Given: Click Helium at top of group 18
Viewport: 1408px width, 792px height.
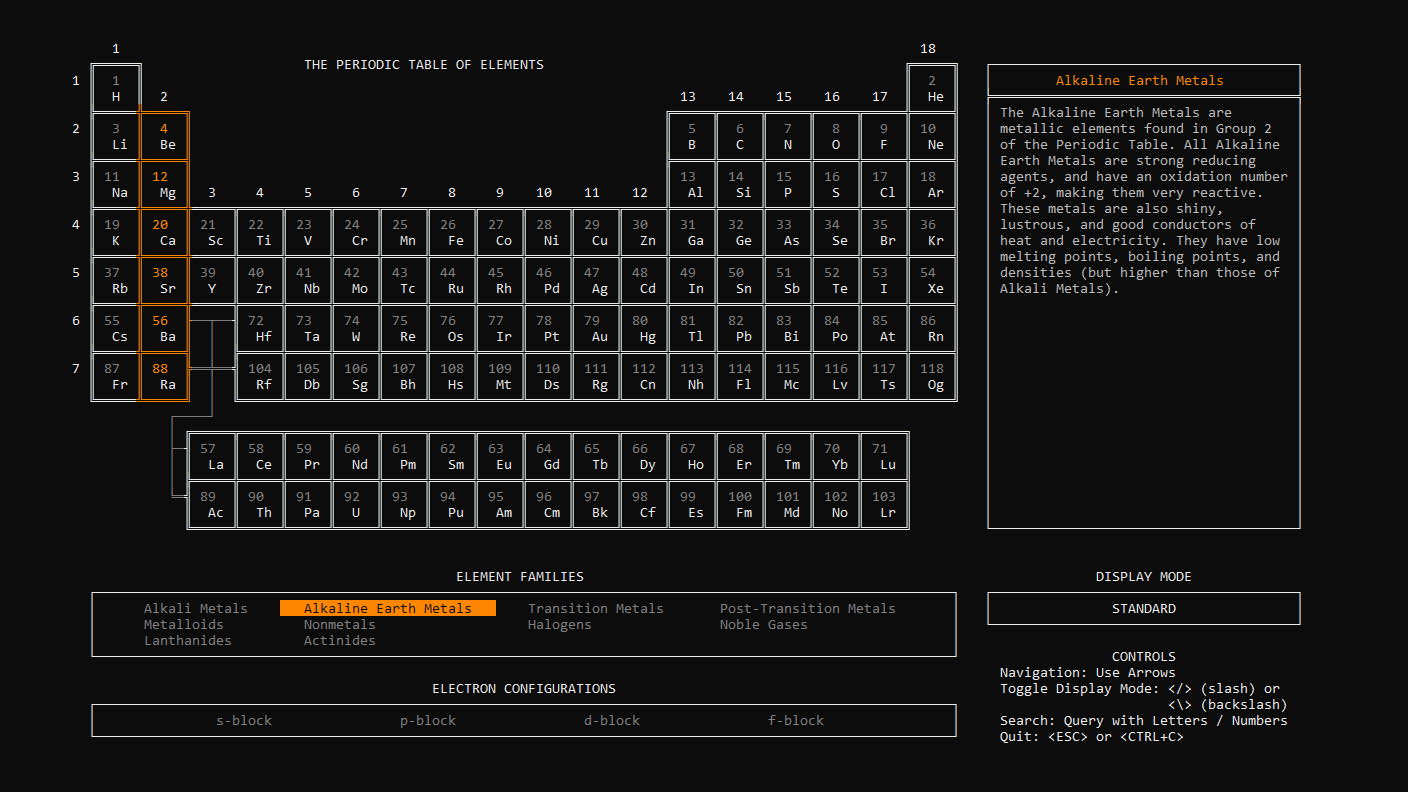Looking at the screenshot, I should (932, 88).
